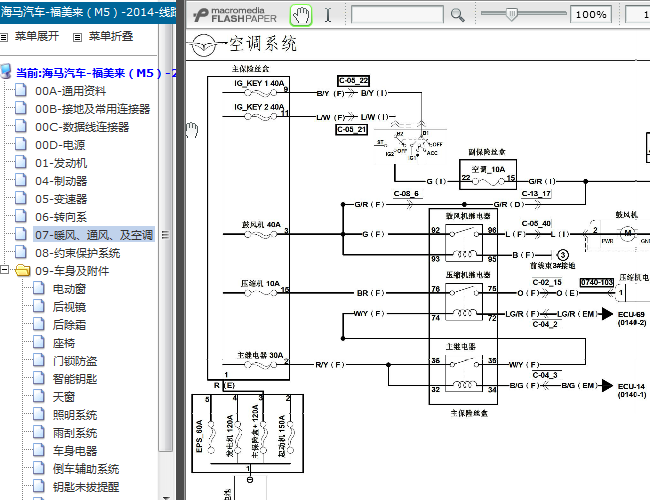The image size is (650, 500).
Task: Open 00D-电源 document
Action: 60,145
